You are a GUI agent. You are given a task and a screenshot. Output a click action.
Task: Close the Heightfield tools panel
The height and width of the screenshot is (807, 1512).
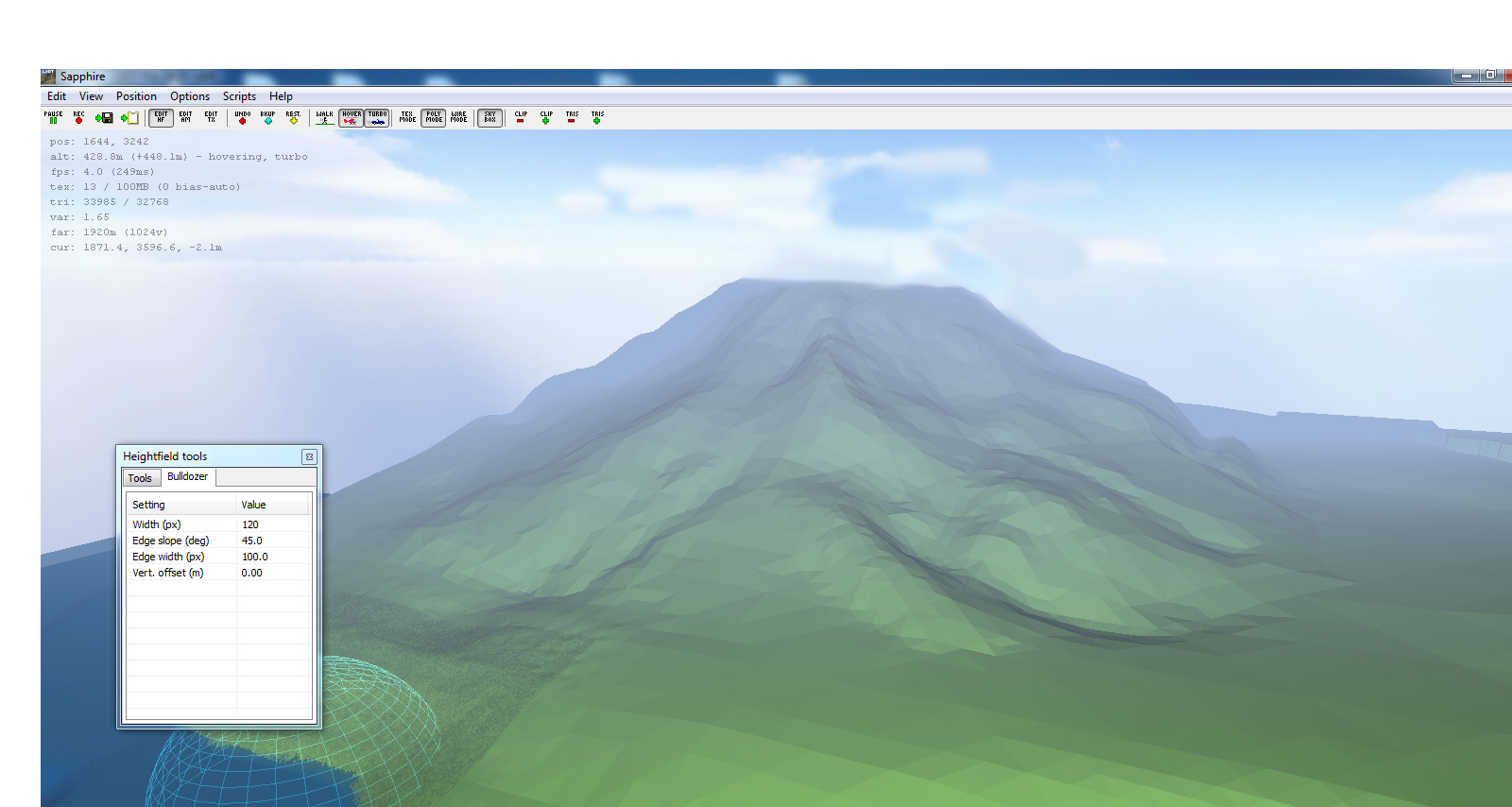[x=309, y=456]
